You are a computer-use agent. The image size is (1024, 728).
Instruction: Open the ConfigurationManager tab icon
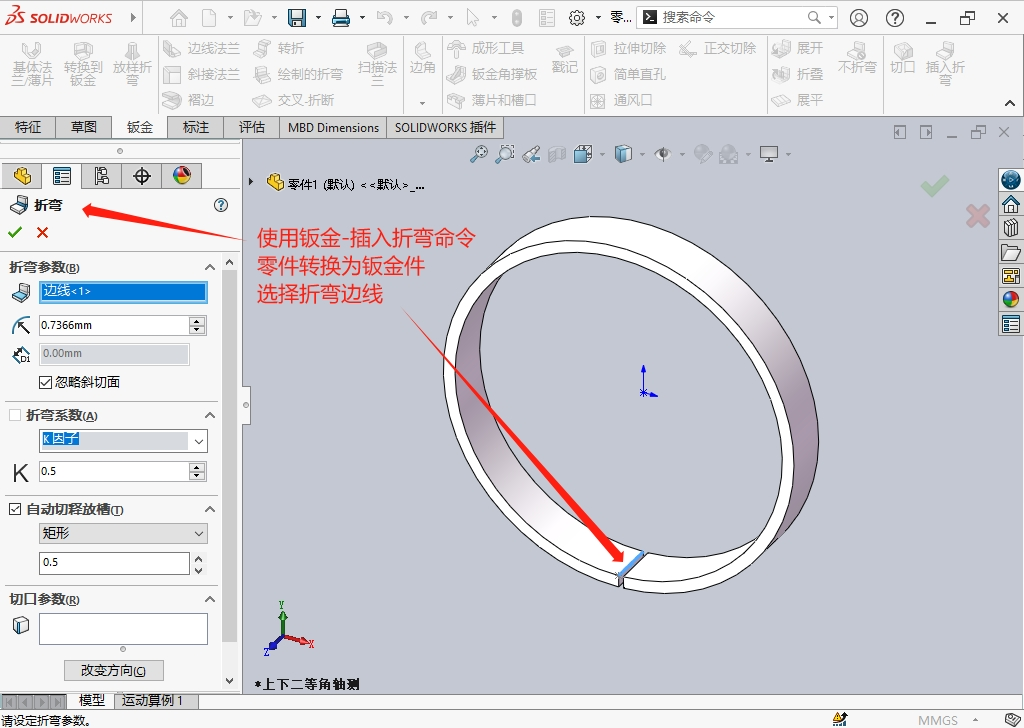coord(101,176)
